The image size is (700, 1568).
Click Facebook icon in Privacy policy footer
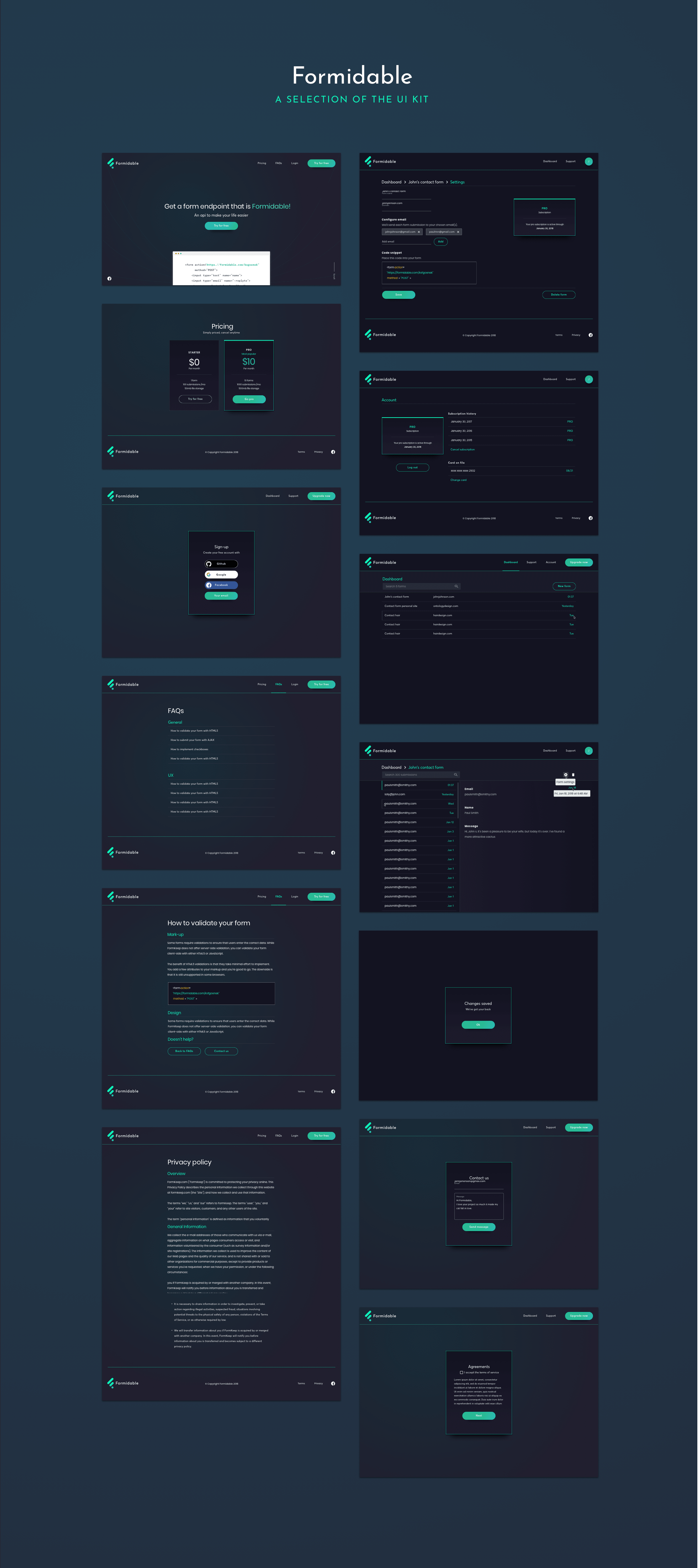[x=333, y=1384]
